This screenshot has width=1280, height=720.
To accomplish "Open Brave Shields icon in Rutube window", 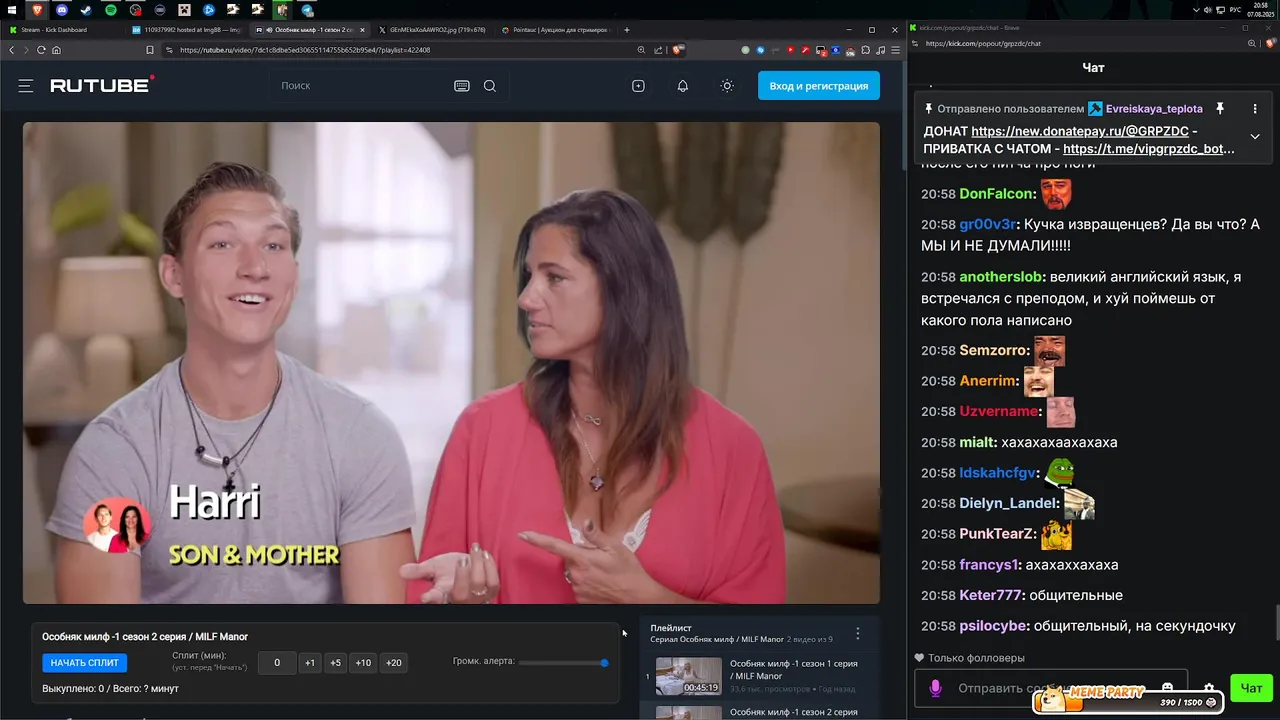I will 677,50.
